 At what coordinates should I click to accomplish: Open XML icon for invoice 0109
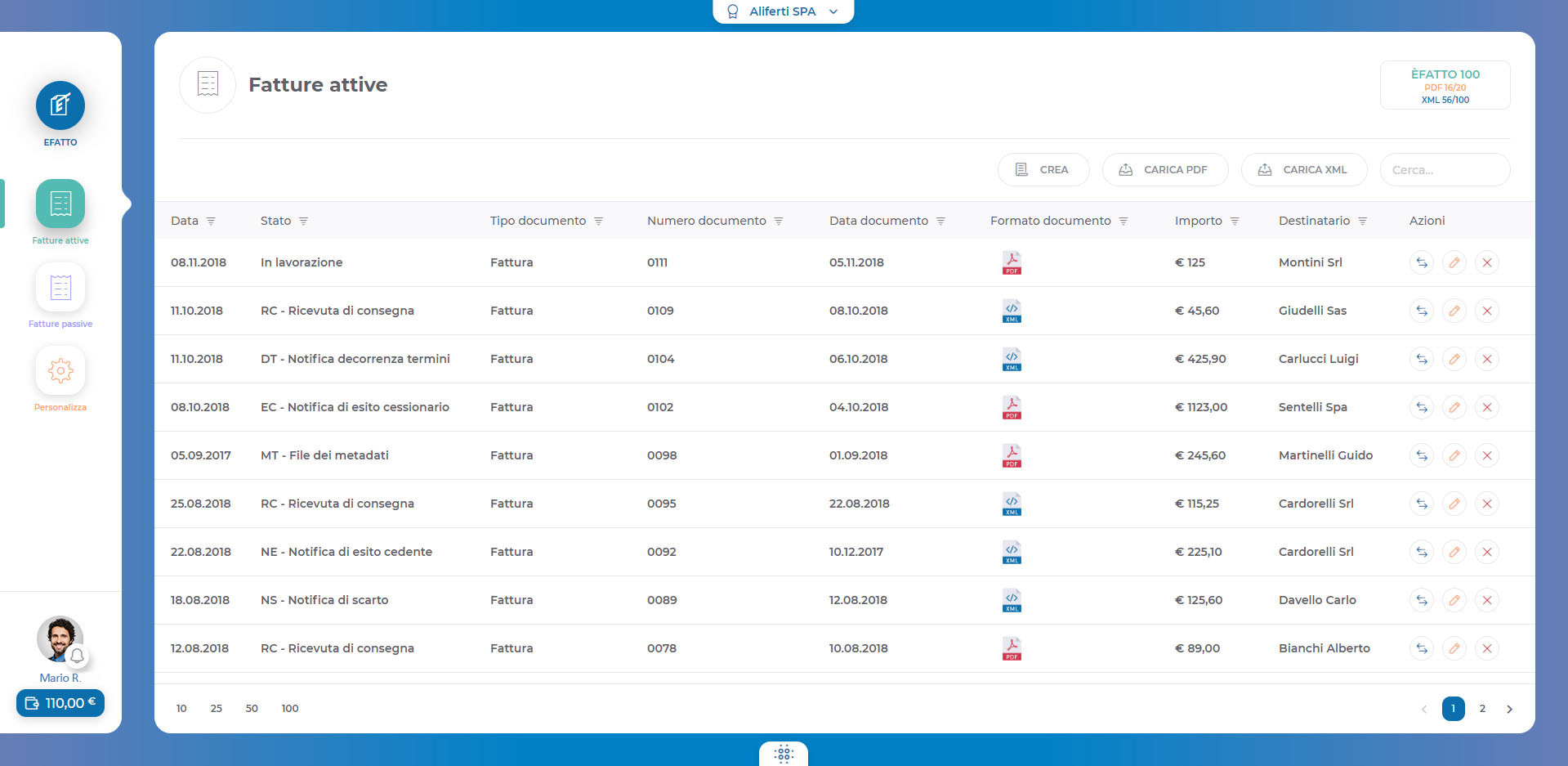pos(1012,311)
